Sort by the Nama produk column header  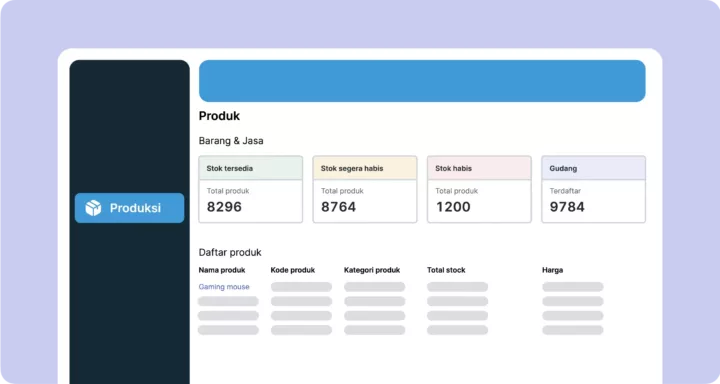[222, 270]
